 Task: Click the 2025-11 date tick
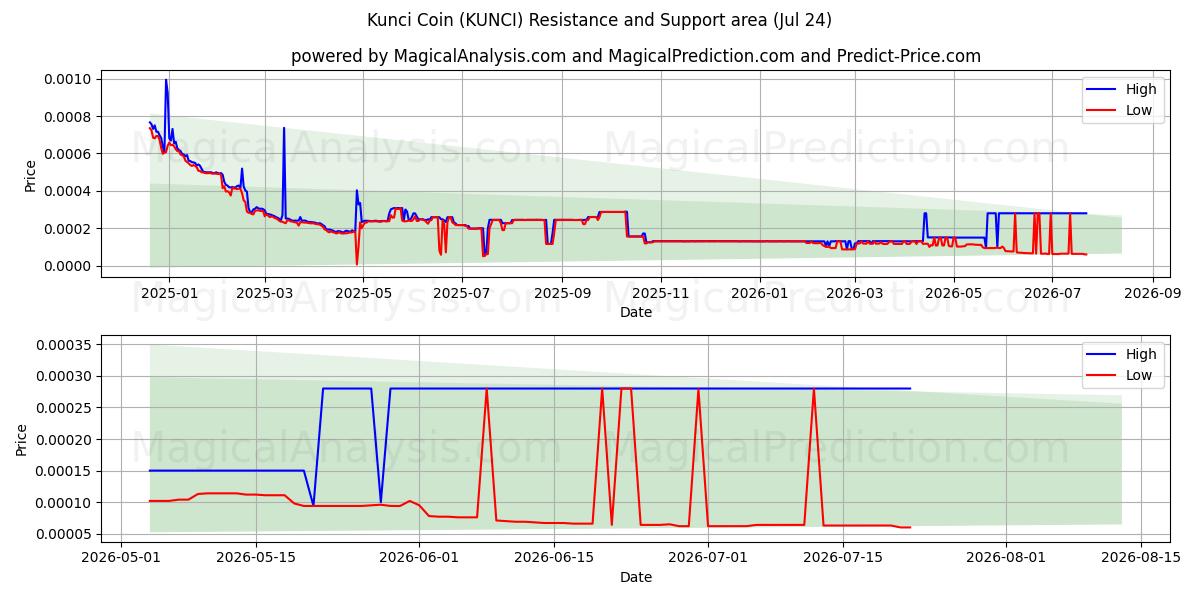tap(660, 292)
